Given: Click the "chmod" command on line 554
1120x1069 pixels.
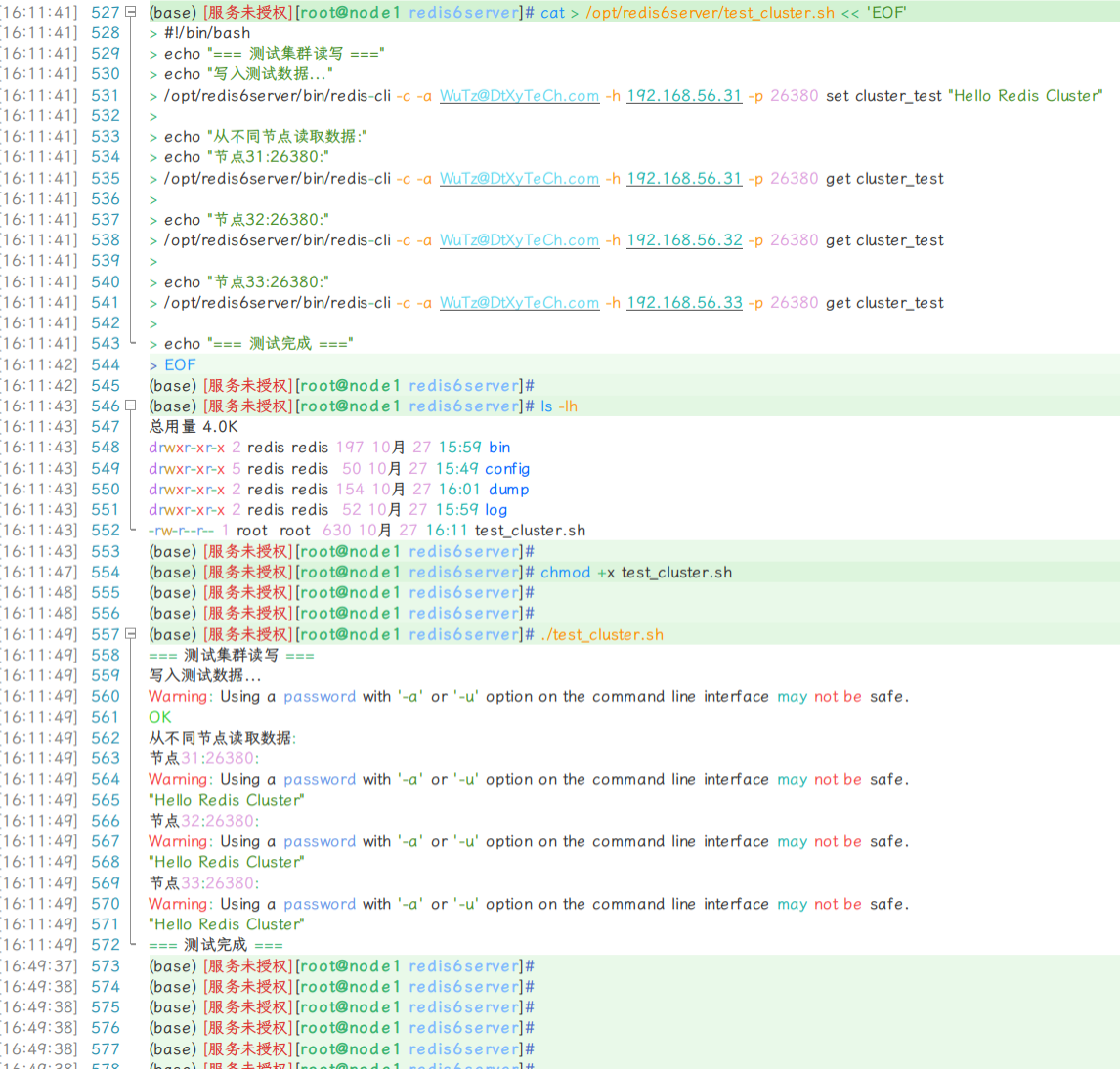Looking at the screenshot, I should [x=566, y=573].
